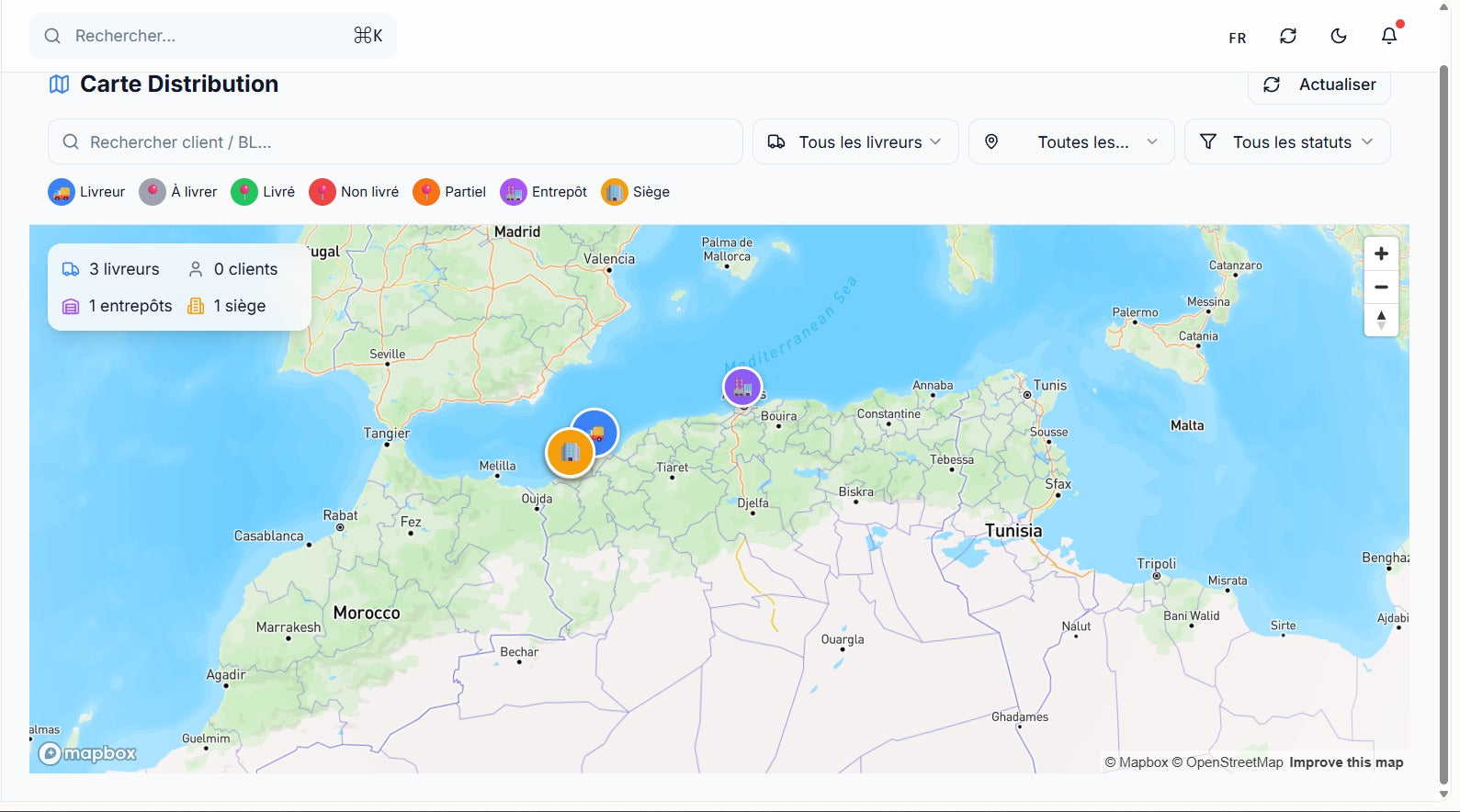Open the Tous les statuts filter
1460x812 pixels.
(1286, 142)
